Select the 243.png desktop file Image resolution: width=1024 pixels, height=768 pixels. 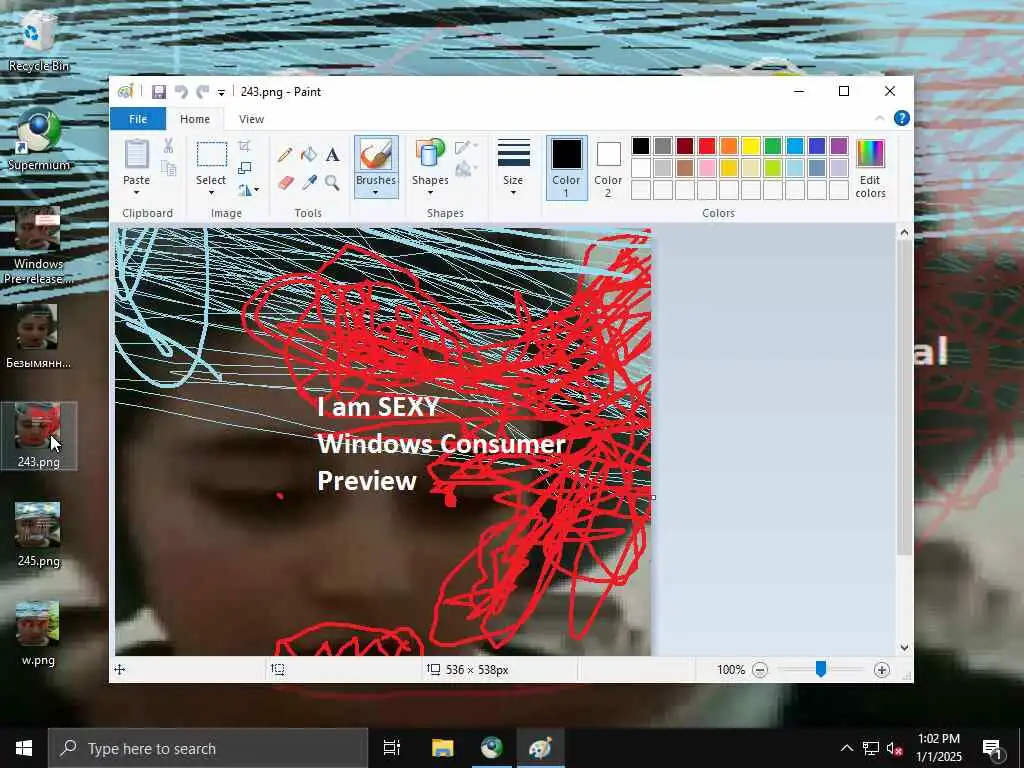[x=39, y=436]
